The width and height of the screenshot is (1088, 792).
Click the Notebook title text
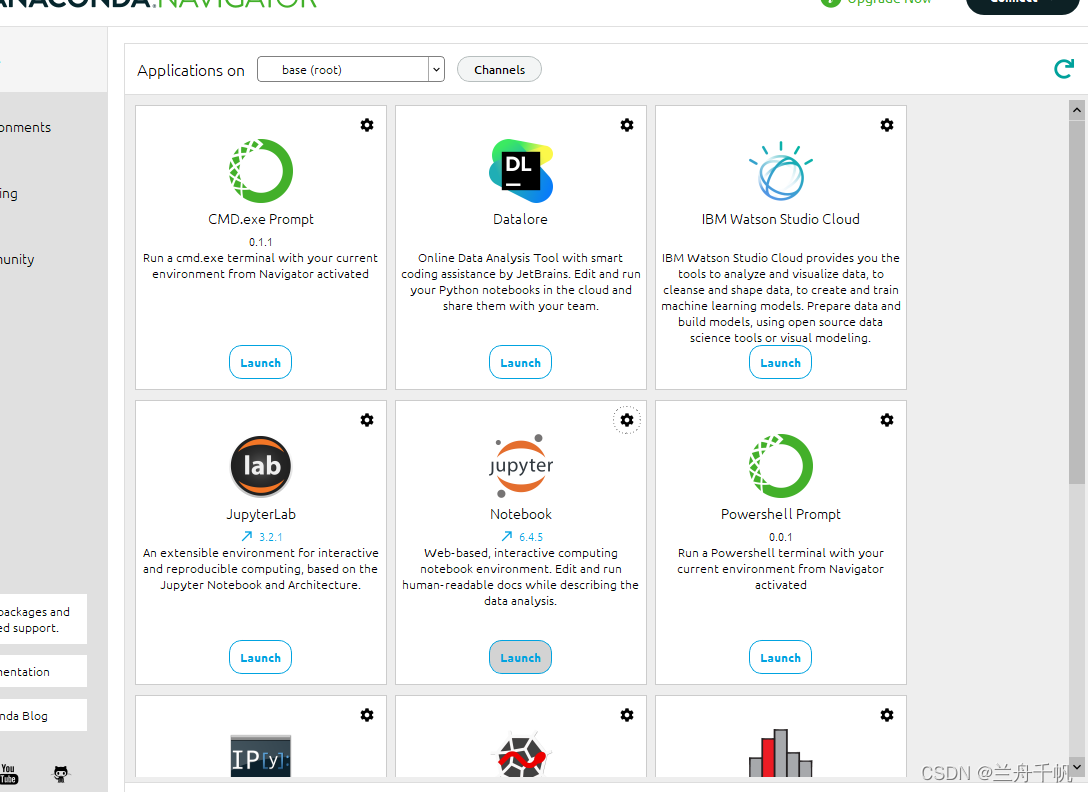point(520,514)
